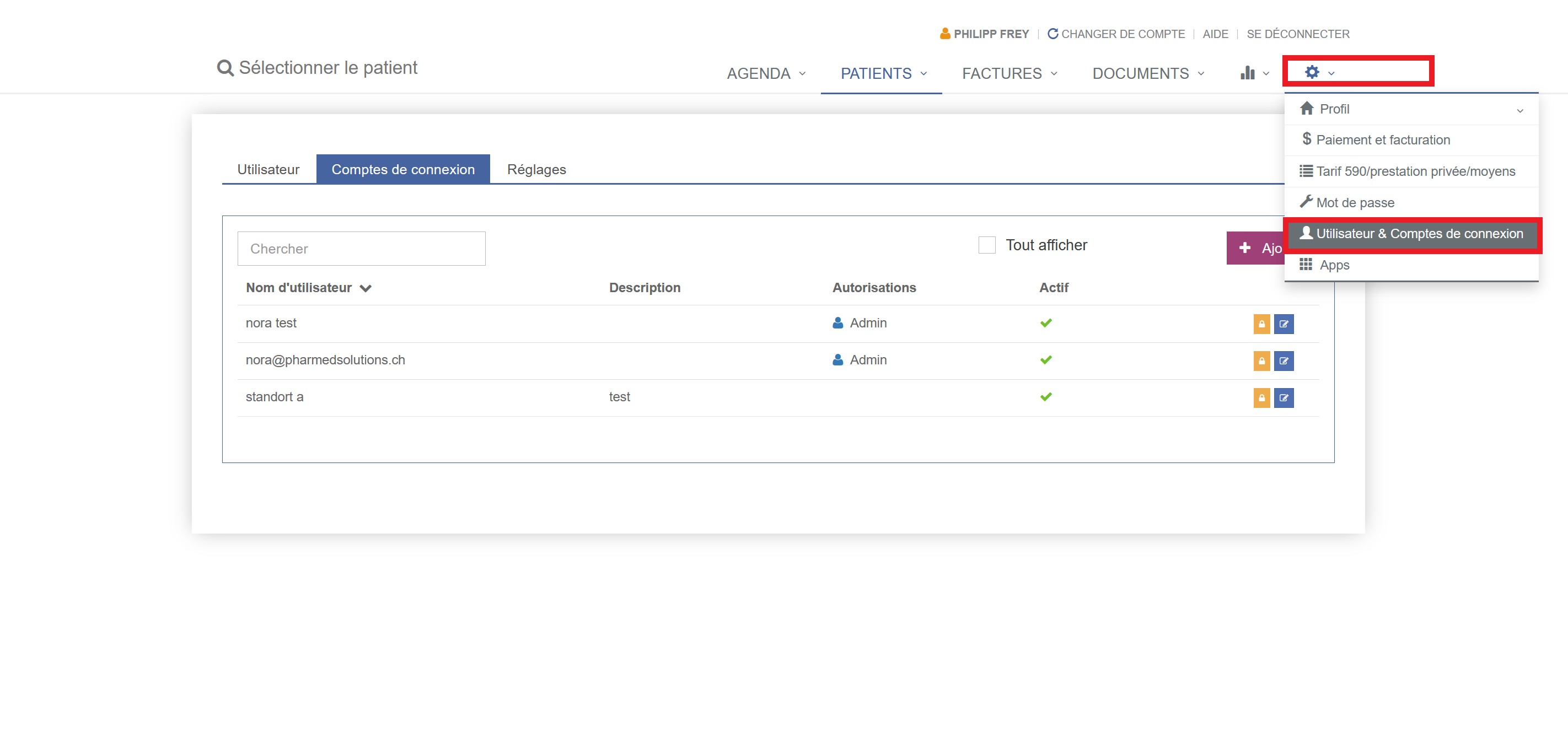This screenshot has width=1568, height=732.
Task: Select the Comptes de connexion tab
Action: [403, 169]
